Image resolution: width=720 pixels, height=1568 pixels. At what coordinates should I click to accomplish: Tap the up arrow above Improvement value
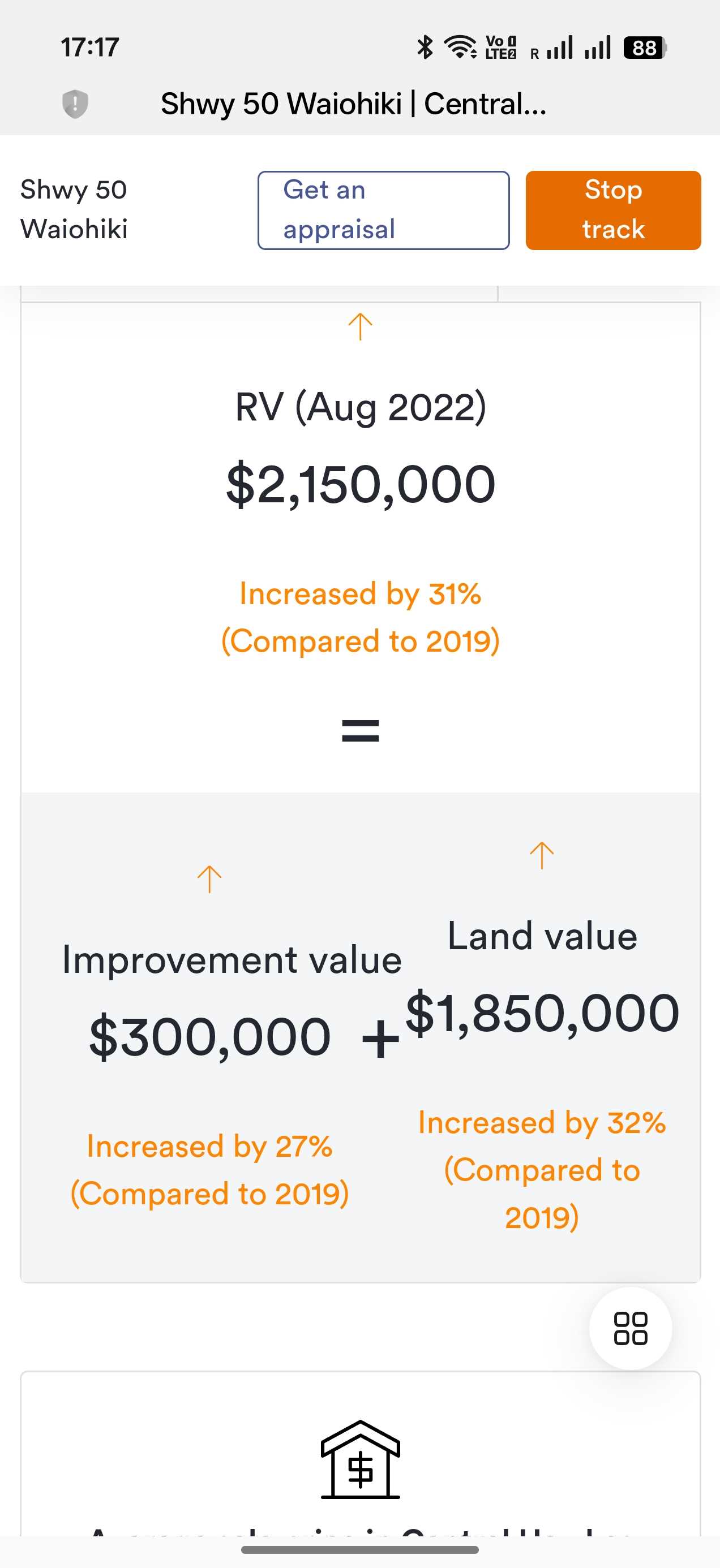209,879
